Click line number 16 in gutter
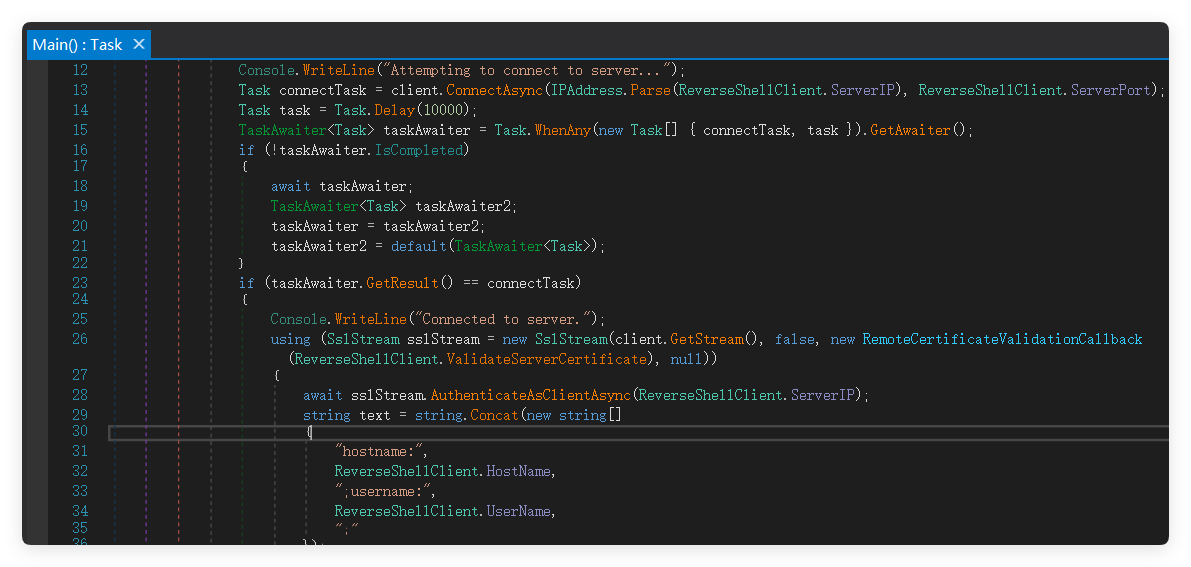 click(x=79, y=150)
